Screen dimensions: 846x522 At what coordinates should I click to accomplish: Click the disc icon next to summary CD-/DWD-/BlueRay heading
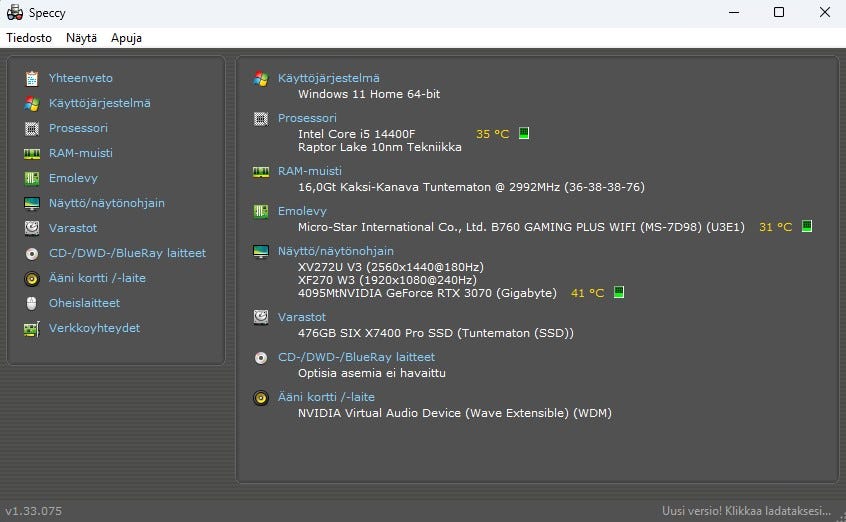click(x=261, y=358)
